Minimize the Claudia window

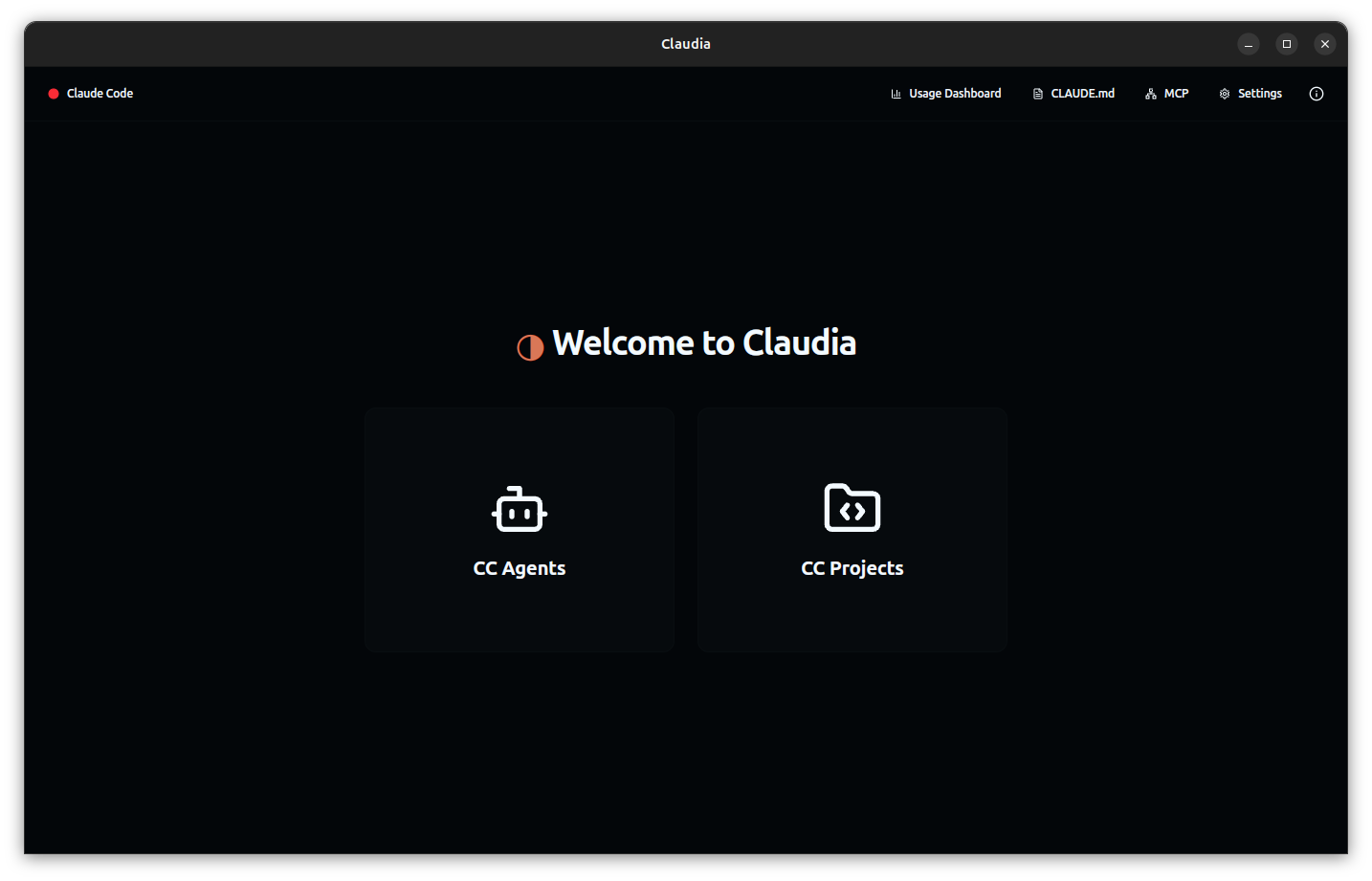click(x=1248, y=44)
